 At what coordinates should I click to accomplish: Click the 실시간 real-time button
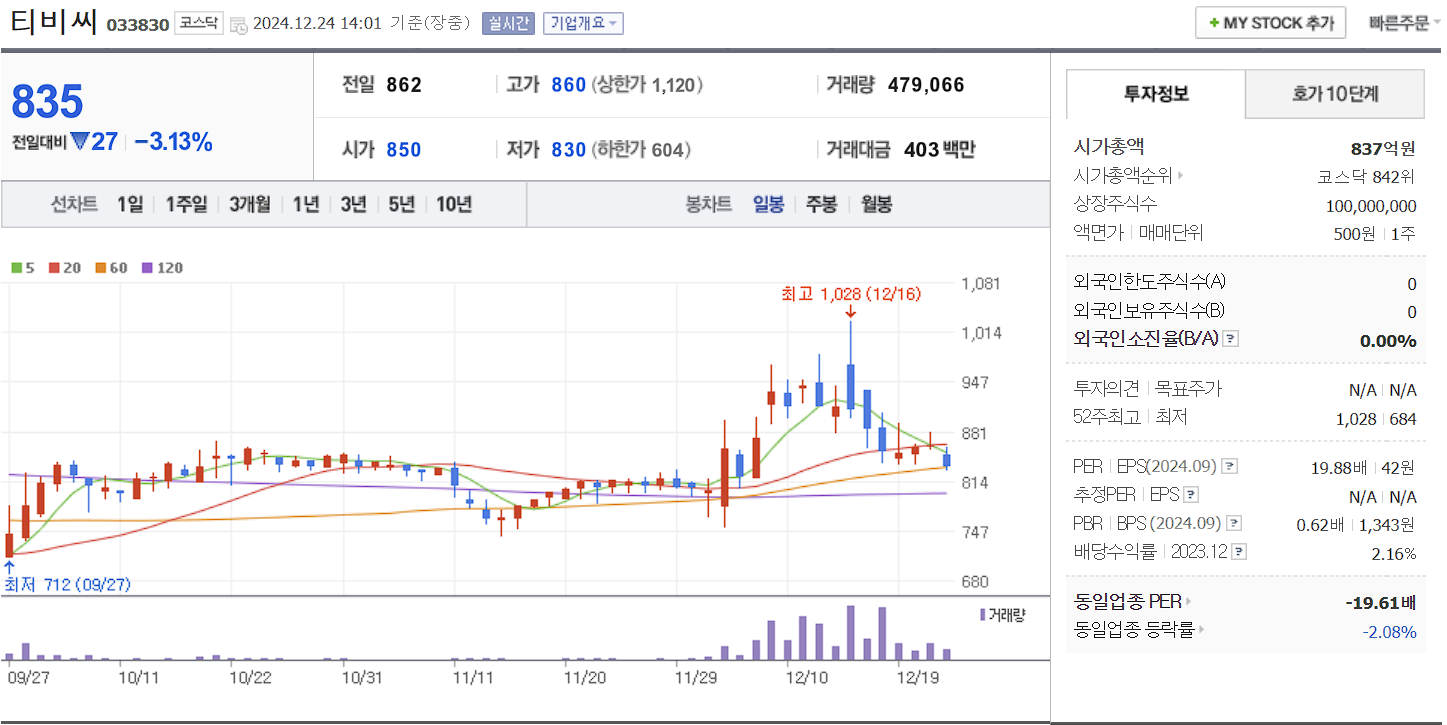coord(510,23)
